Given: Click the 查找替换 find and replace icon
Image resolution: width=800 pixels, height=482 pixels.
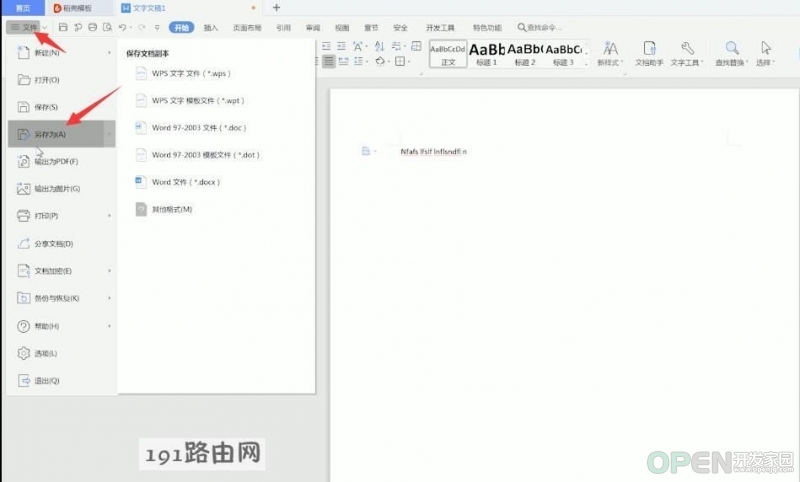Looking at the screenshot, I should tap(732, 54).
